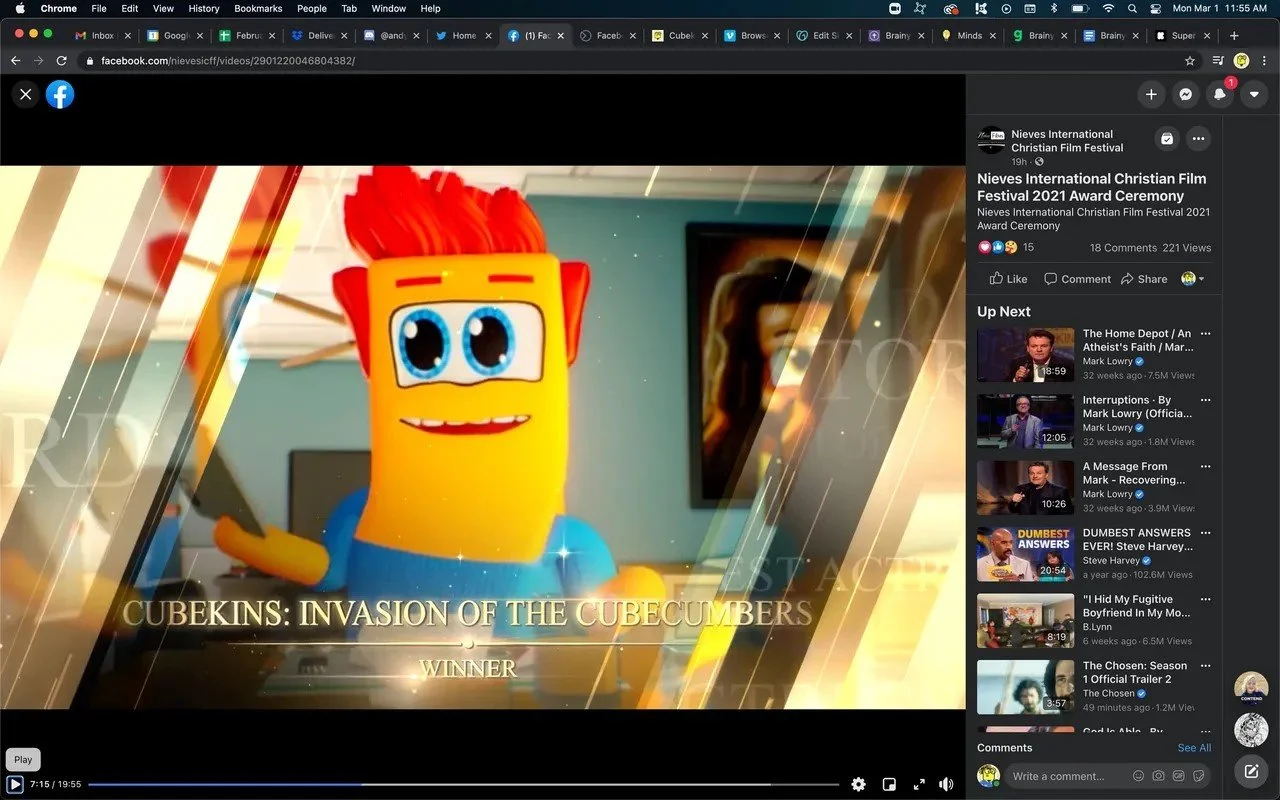Open Chrome media control icon

tap(1217, 61)
